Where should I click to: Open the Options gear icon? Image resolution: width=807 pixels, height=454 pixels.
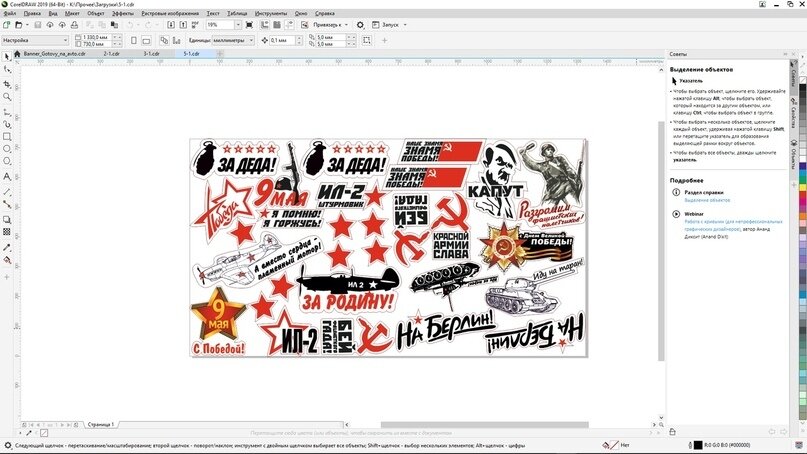[360, 25]
